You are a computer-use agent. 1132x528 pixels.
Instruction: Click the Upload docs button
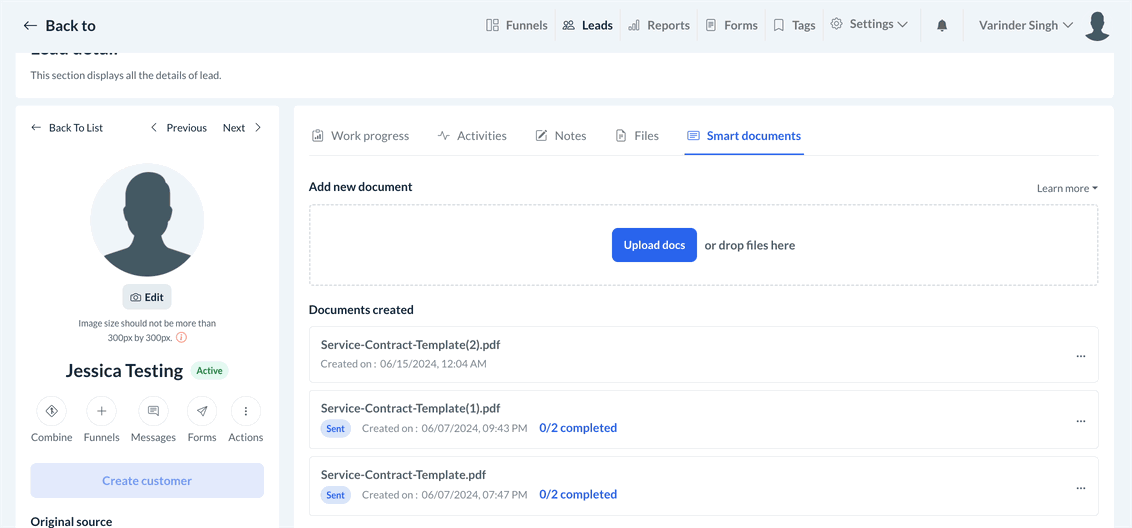(x=654, y=245)
